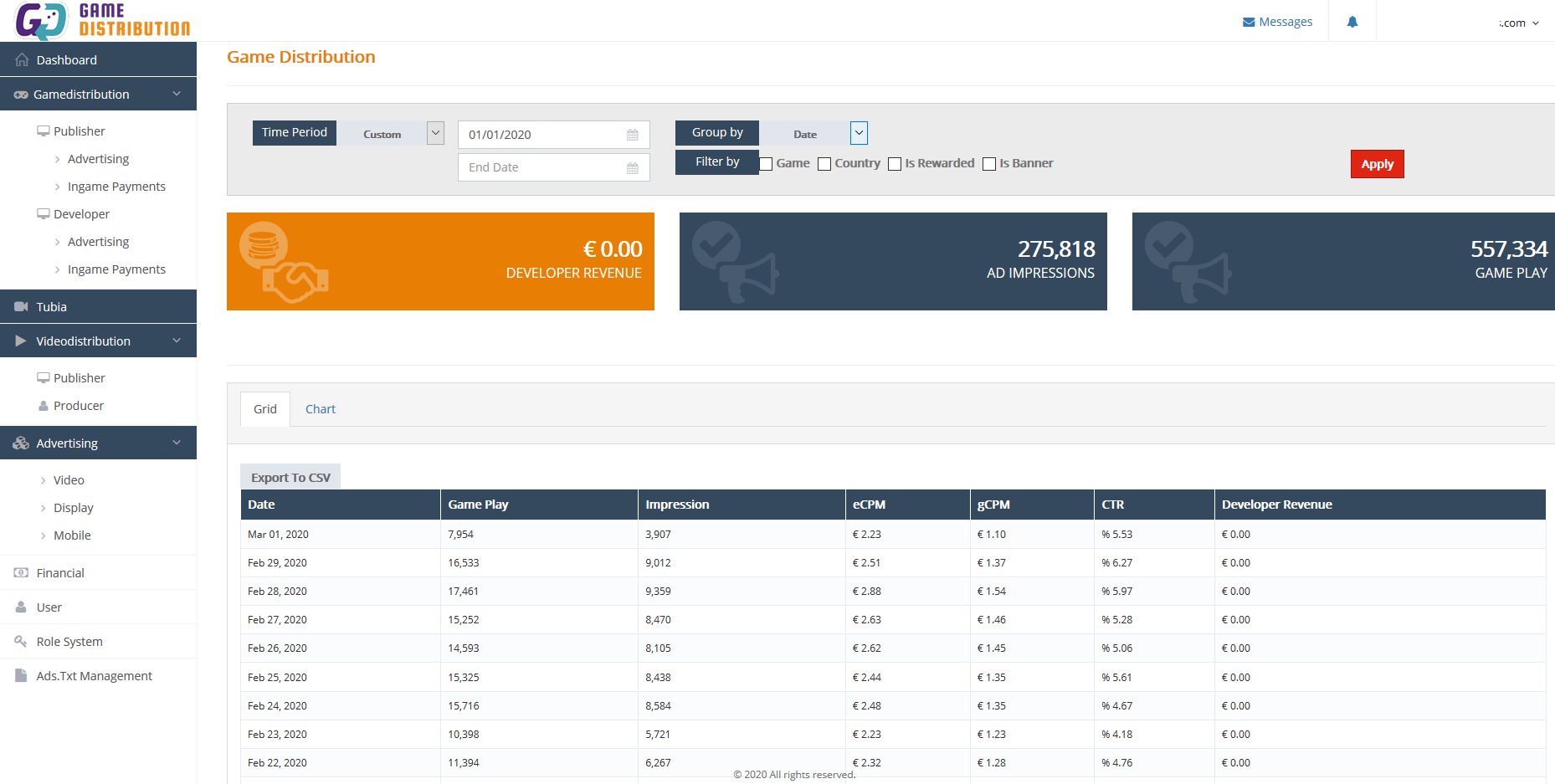Enable the Is Banner filter checkbox
The width and height of the screenshot is (1555, 784).
[989, 164]
